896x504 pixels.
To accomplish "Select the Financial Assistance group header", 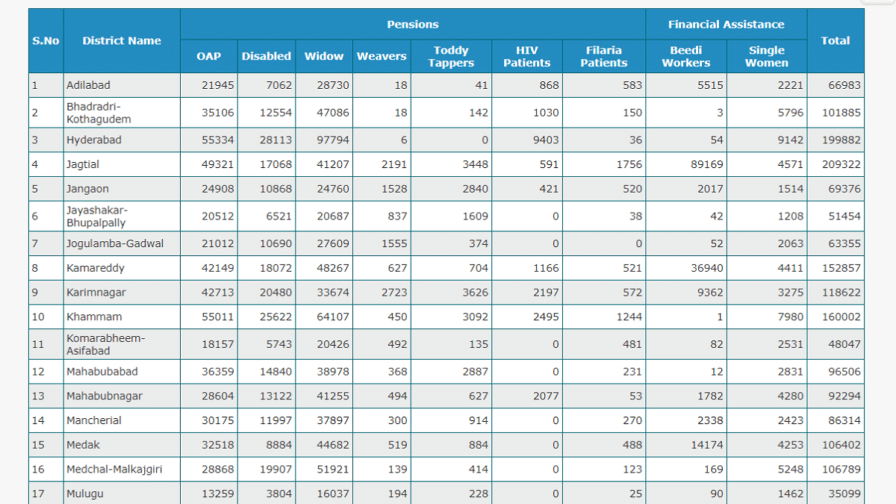I will click(726, 24).
